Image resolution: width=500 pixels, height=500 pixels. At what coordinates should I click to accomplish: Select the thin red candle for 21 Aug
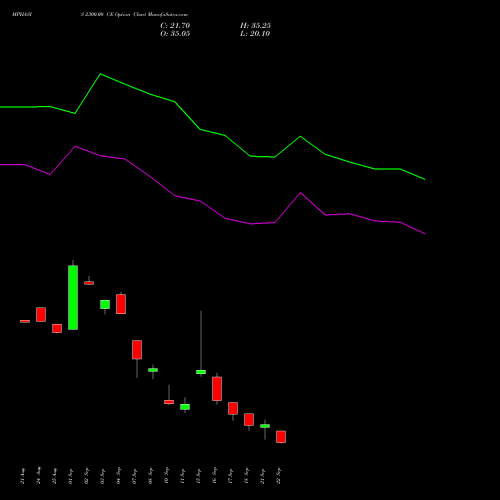(x=25, y=321)
